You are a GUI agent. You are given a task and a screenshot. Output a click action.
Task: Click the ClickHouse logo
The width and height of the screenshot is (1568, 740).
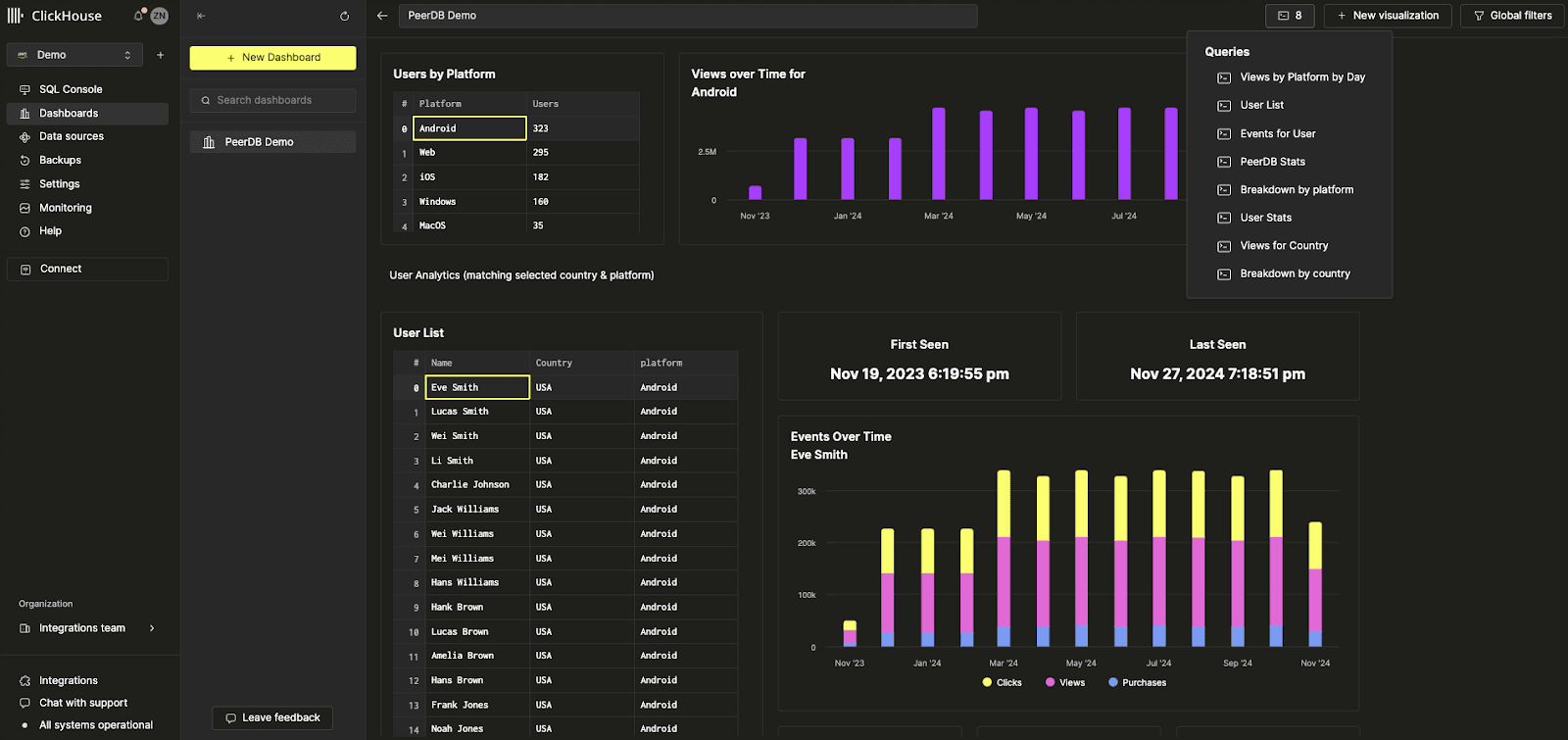tap(55, 16)
